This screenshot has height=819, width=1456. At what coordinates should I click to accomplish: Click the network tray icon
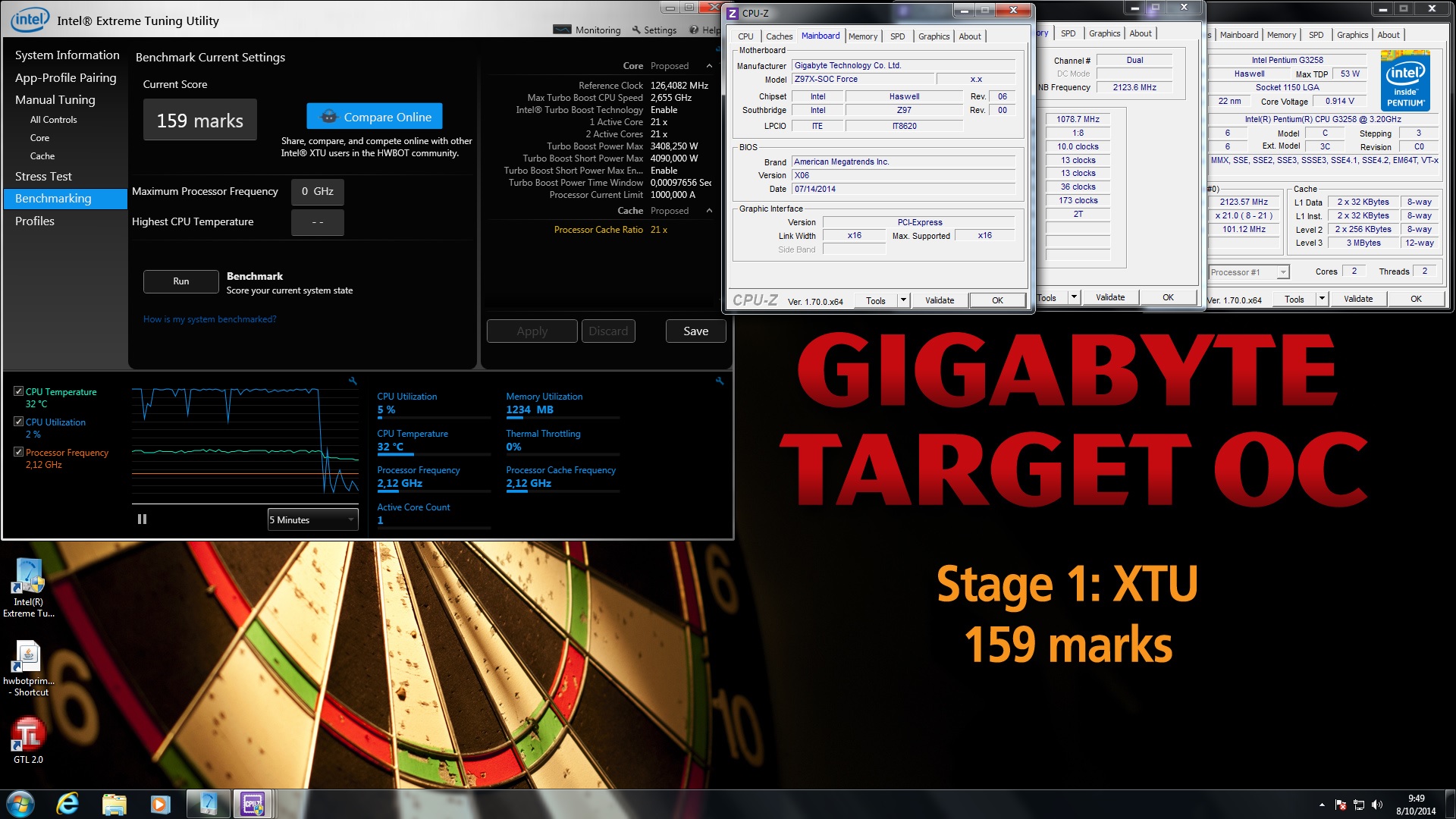tap(1359, 805)
